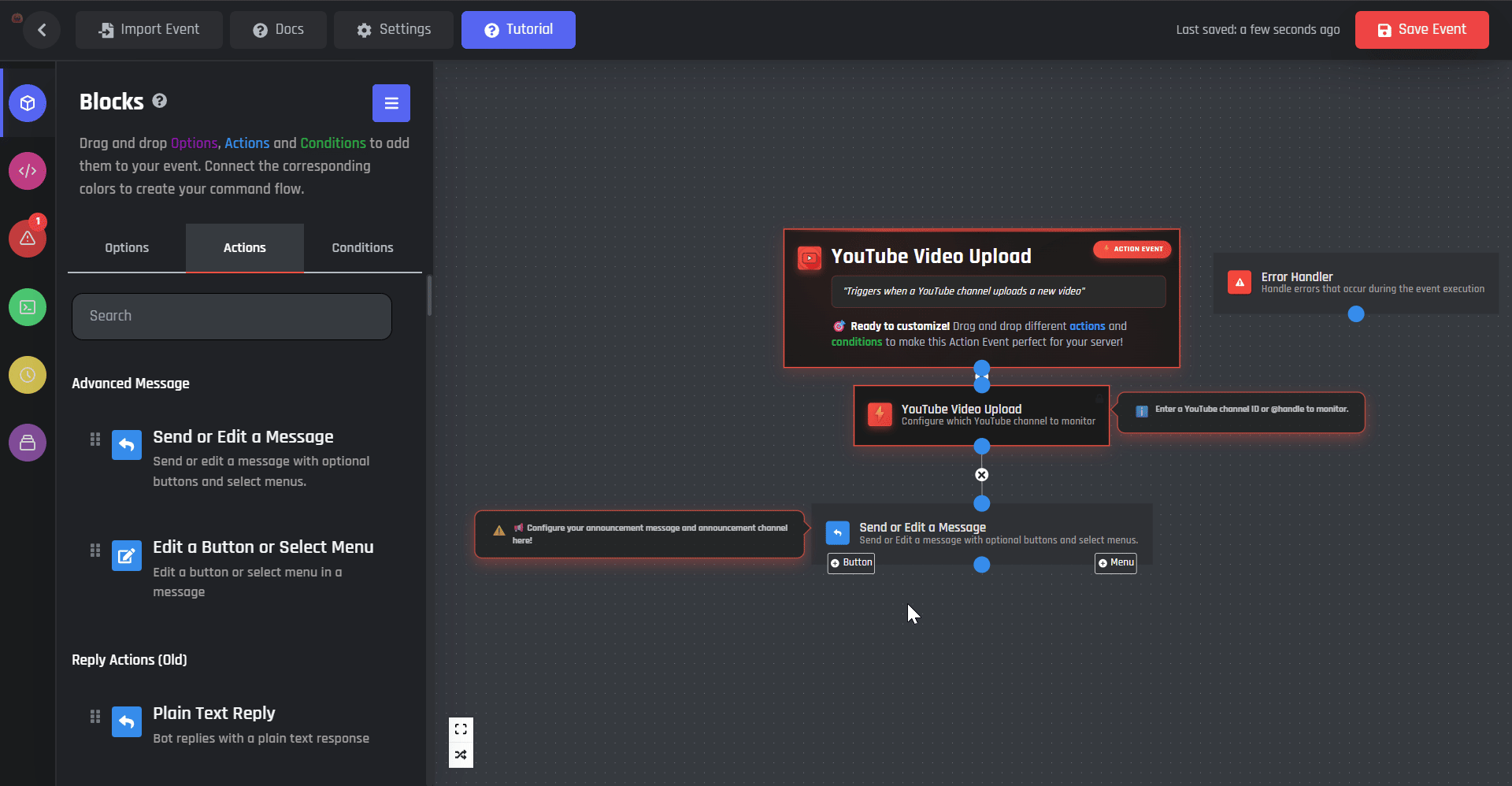Click the Plain Text Reply title
The image size is (1512, 786).
click(214, 714)
